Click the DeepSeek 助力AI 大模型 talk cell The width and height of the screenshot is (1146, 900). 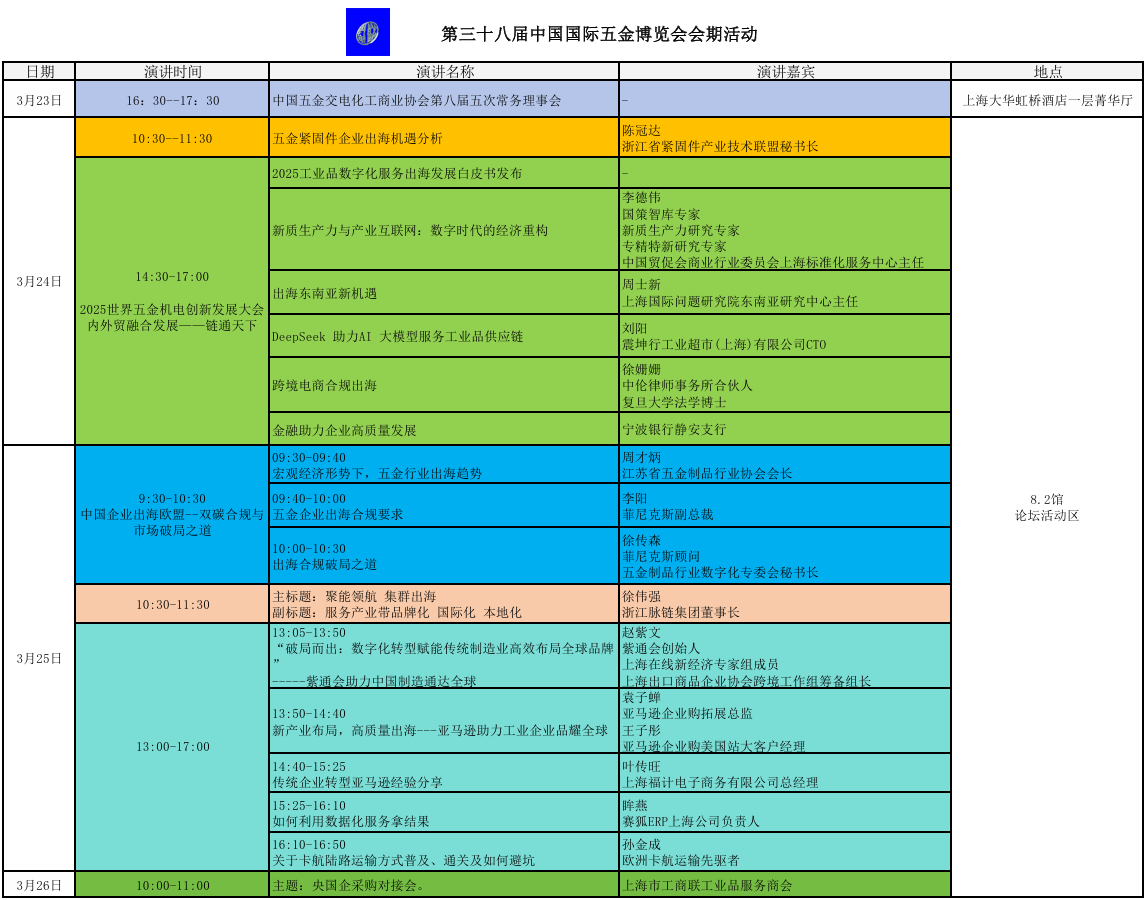[444, 336]
